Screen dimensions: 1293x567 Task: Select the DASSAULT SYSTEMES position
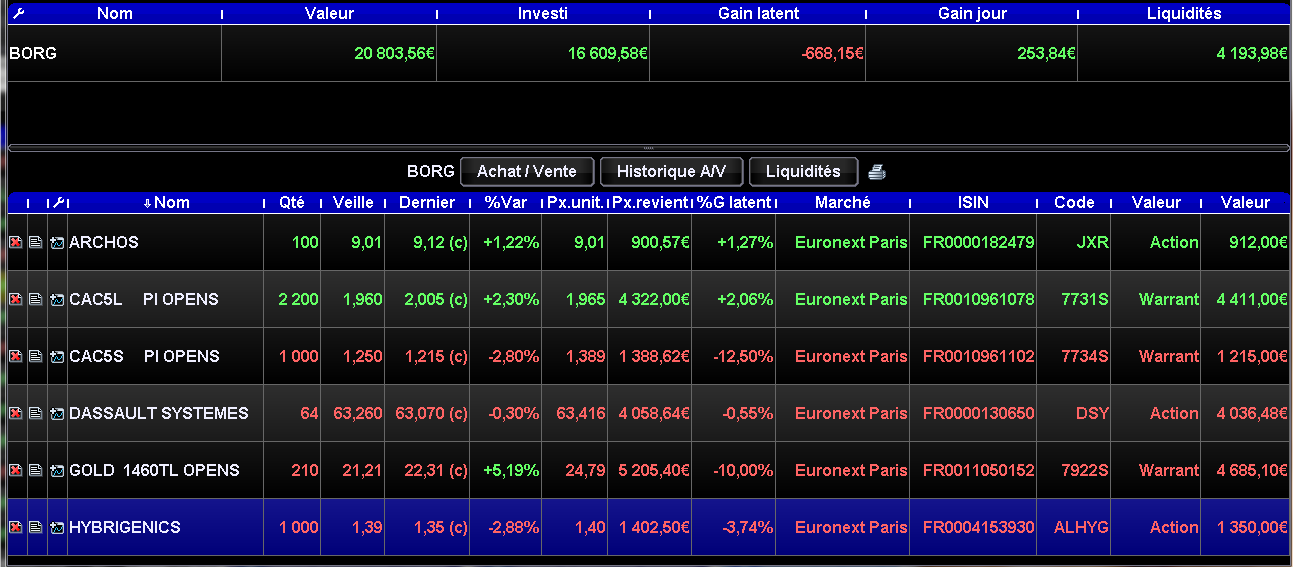pos(159,414)
